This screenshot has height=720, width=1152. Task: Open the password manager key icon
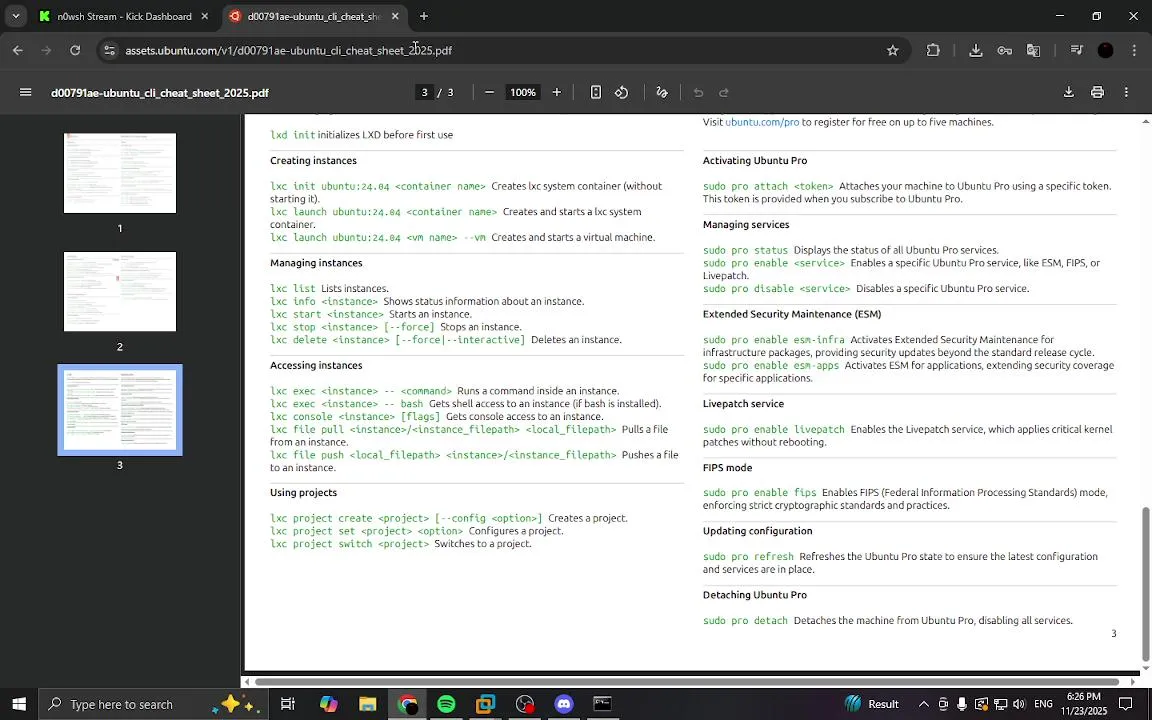pyautogui.click(x=1004, y=51)
